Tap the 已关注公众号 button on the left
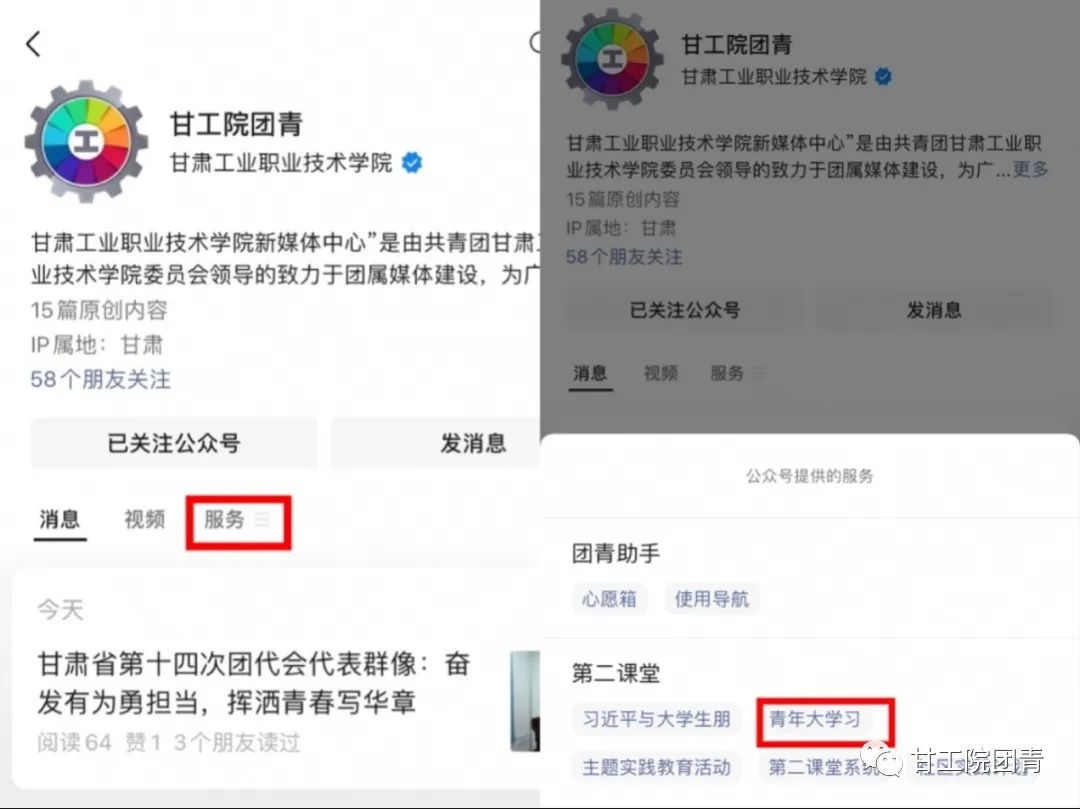 (x=174, y=443)
